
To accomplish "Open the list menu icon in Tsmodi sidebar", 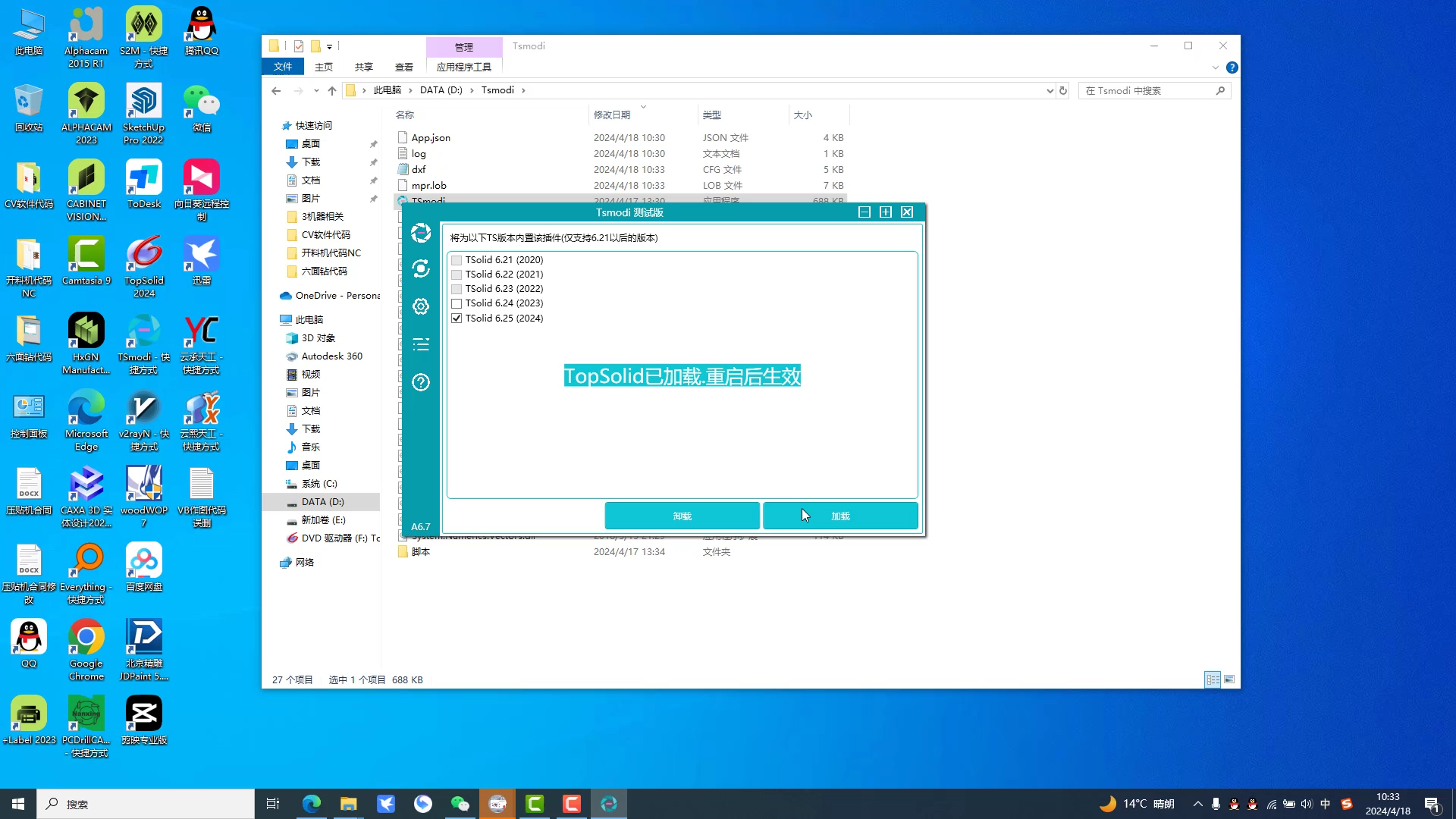I will click(x=421, y=344).
